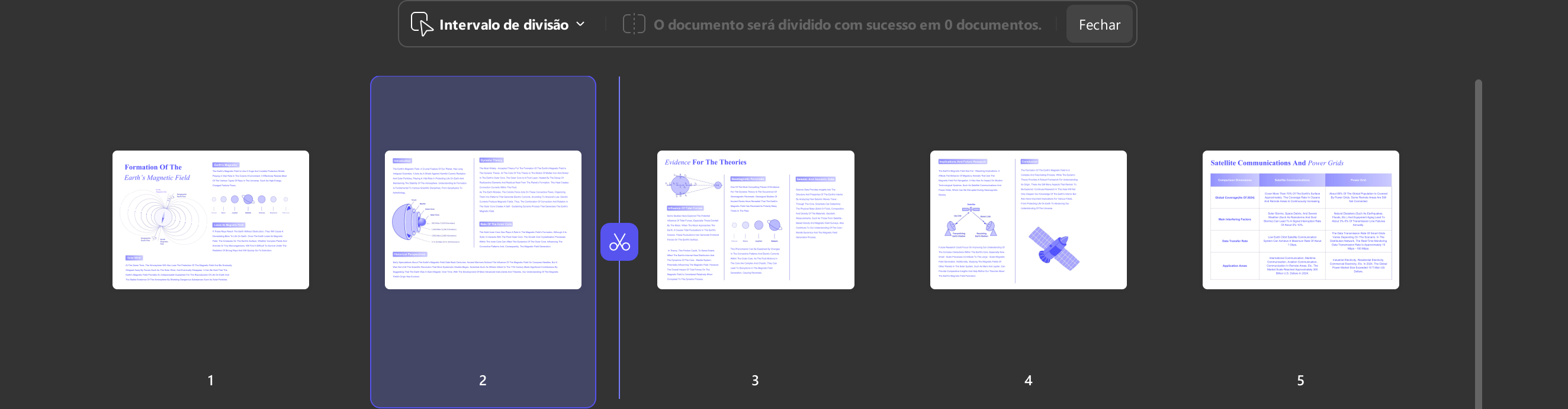
Task: Click page number label 4
Action: [1028, 381]
